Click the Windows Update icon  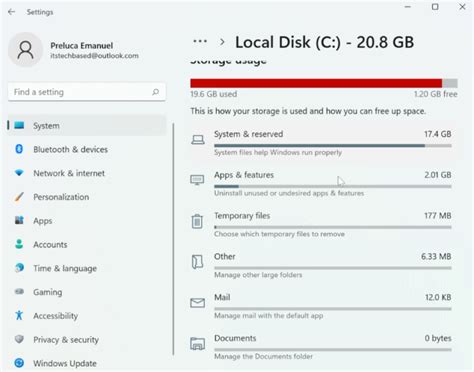click(x=19, y=363)
